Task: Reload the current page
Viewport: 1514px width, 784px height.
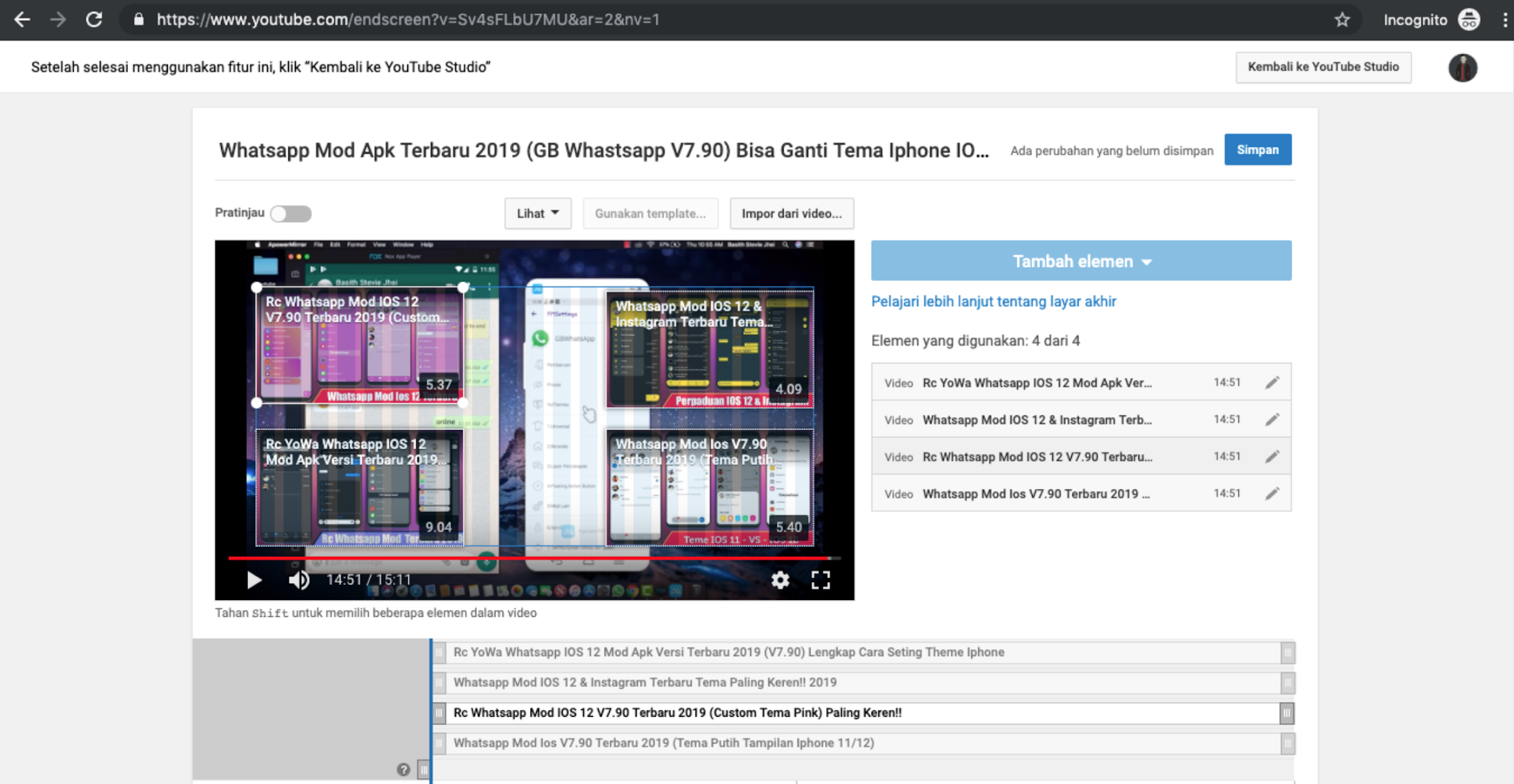Action: (x=94, y=20)
